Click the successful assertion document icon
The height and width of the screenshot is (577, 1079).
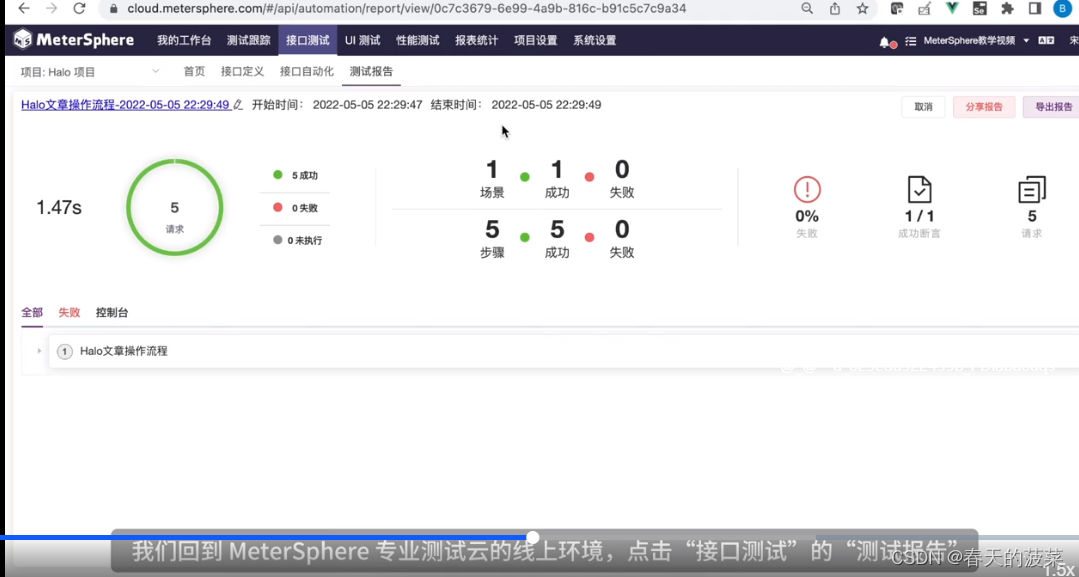[x=919, y=189]
